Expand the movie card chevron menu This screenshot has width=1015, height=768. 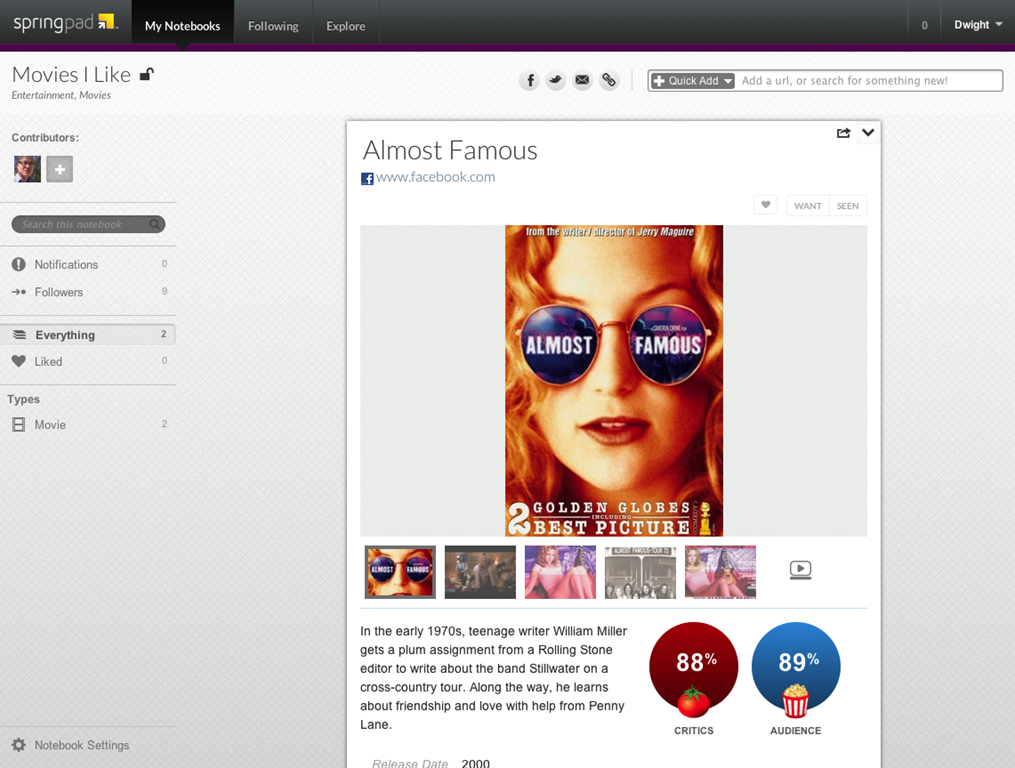pos(868,133)
